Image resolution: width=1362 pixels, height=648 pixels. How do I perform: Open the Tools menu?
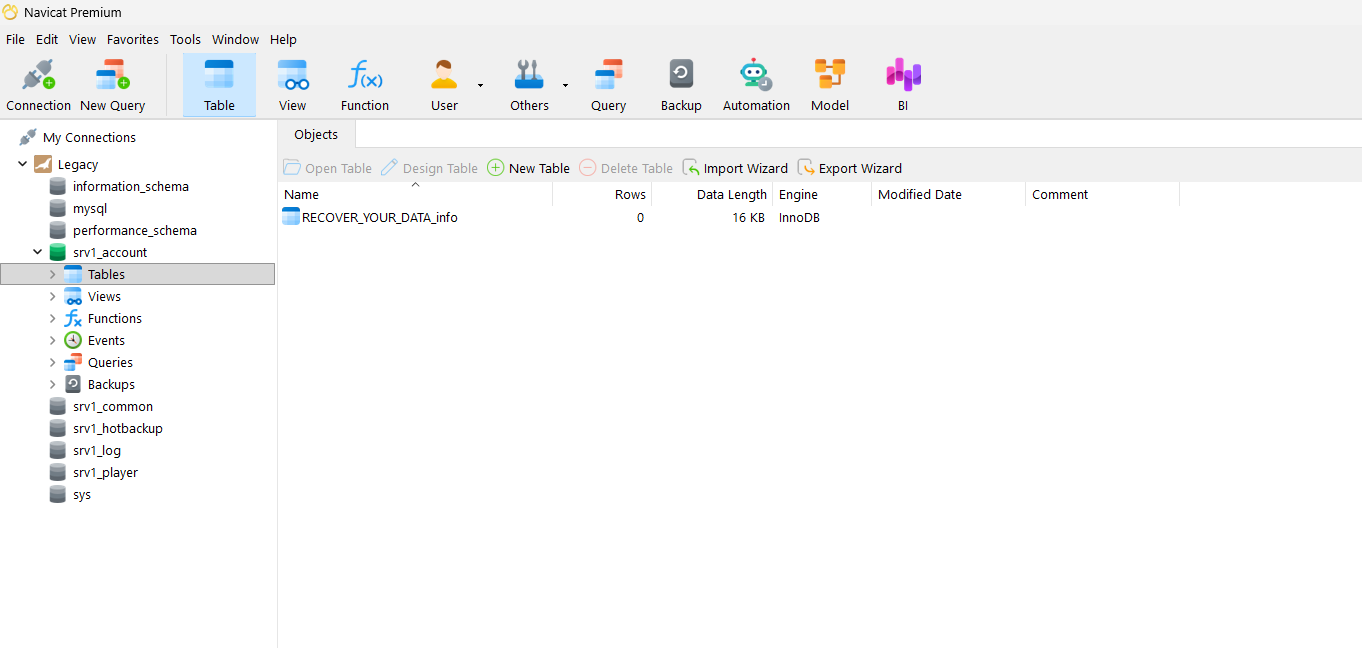(x=185, y=39)
